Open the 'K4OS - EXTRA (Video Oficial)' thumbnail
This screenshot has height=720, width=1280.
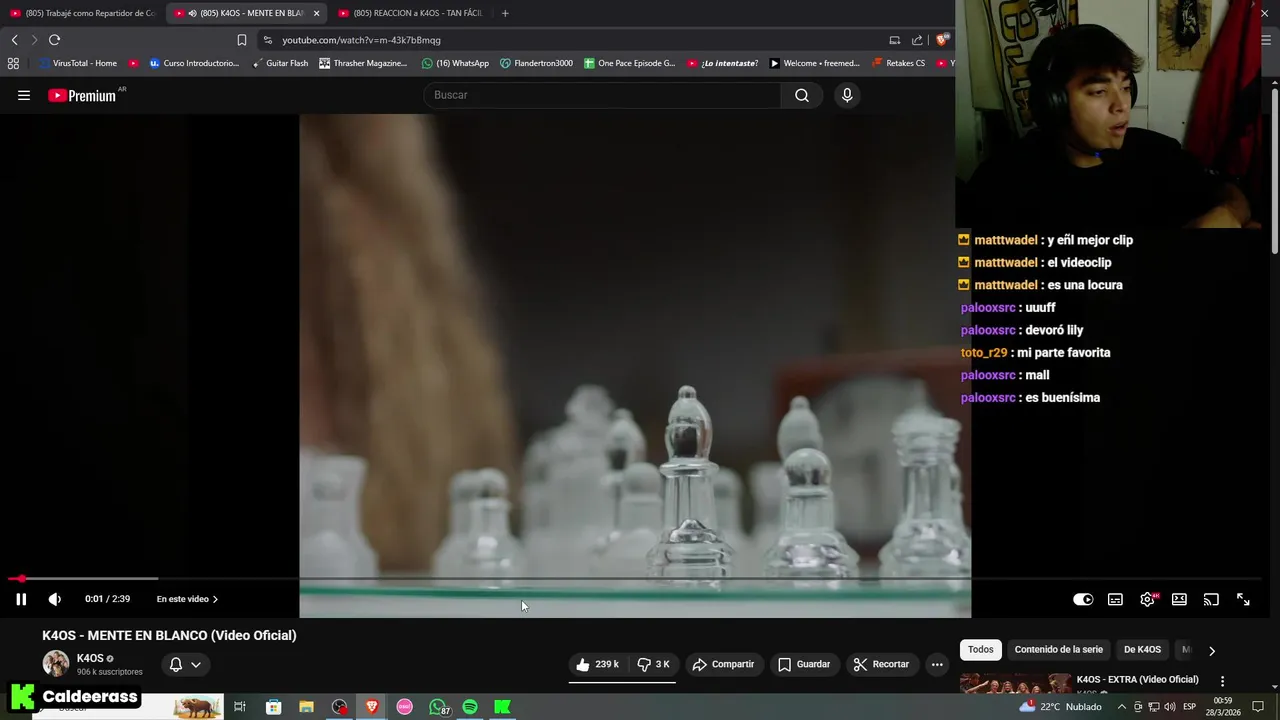coord(1015,683)
